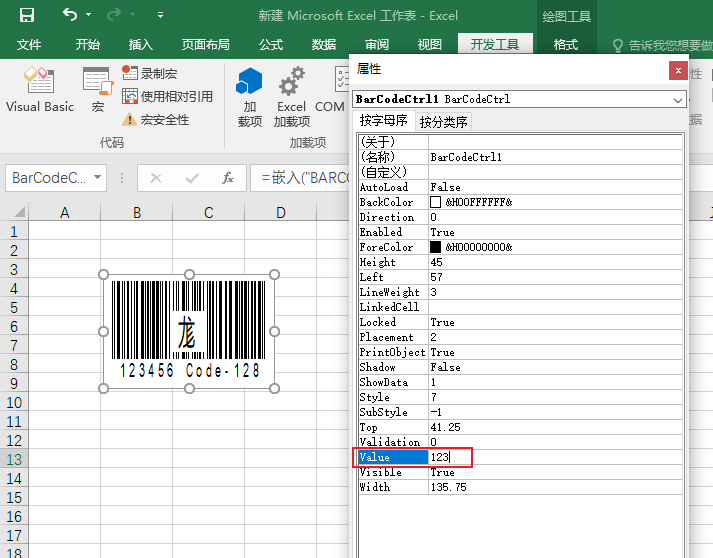Click the barcode control on the sheet
Image resolution: width=713 pixels, height=558 pixels.
tap(189, 332)
